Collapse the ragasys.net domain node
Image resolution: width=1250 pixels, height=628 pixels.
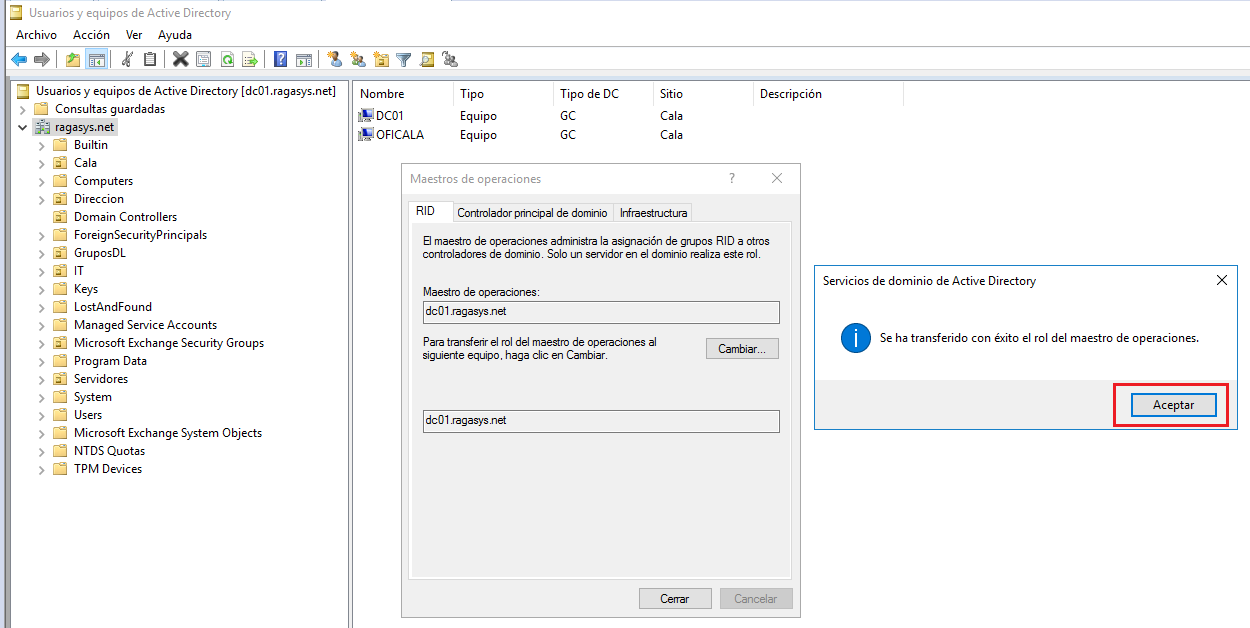coord(22,127)
